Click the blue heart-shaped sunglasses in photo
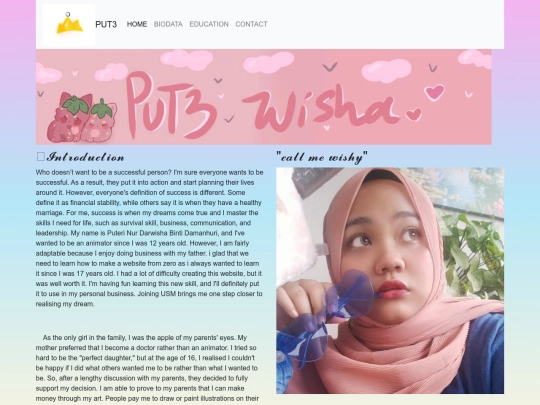The image size is (540, 405). click(x=325, y=315)
